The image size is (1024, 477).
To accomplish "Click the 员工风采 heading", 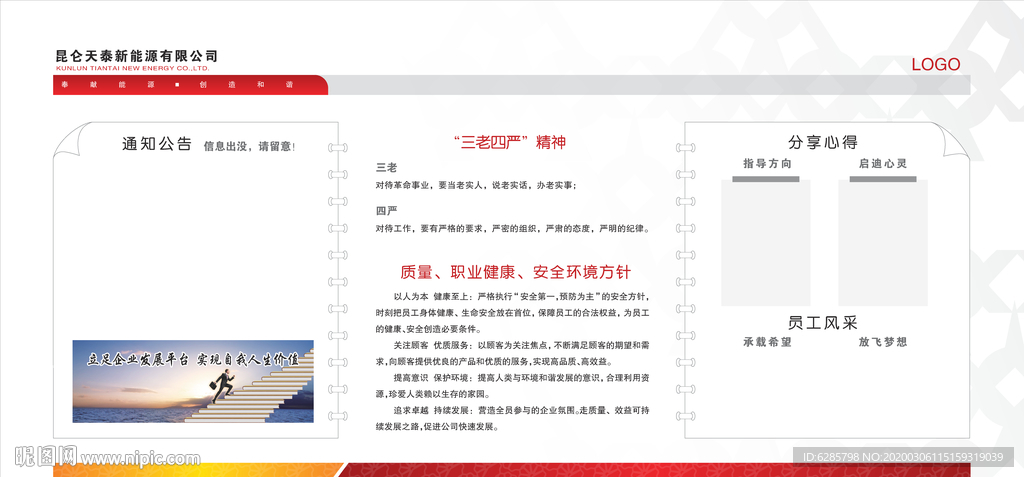I will 823,323.
